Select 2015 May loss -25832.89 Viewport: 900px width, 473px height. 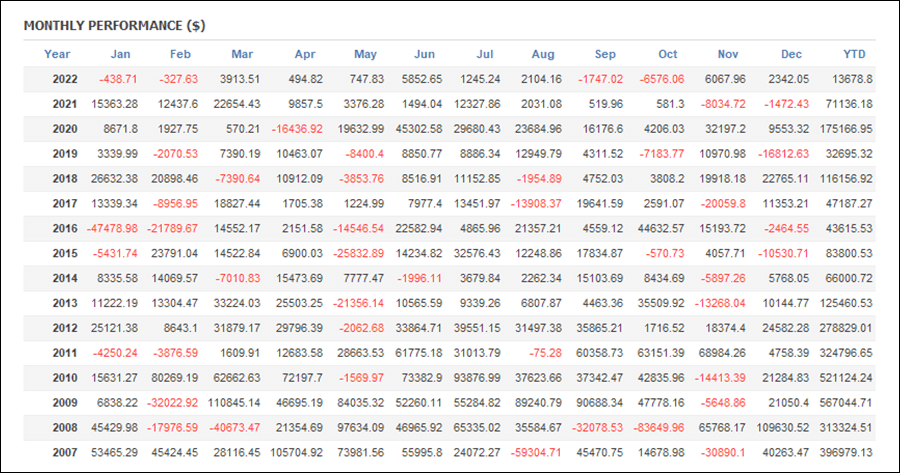coord(358,253)
